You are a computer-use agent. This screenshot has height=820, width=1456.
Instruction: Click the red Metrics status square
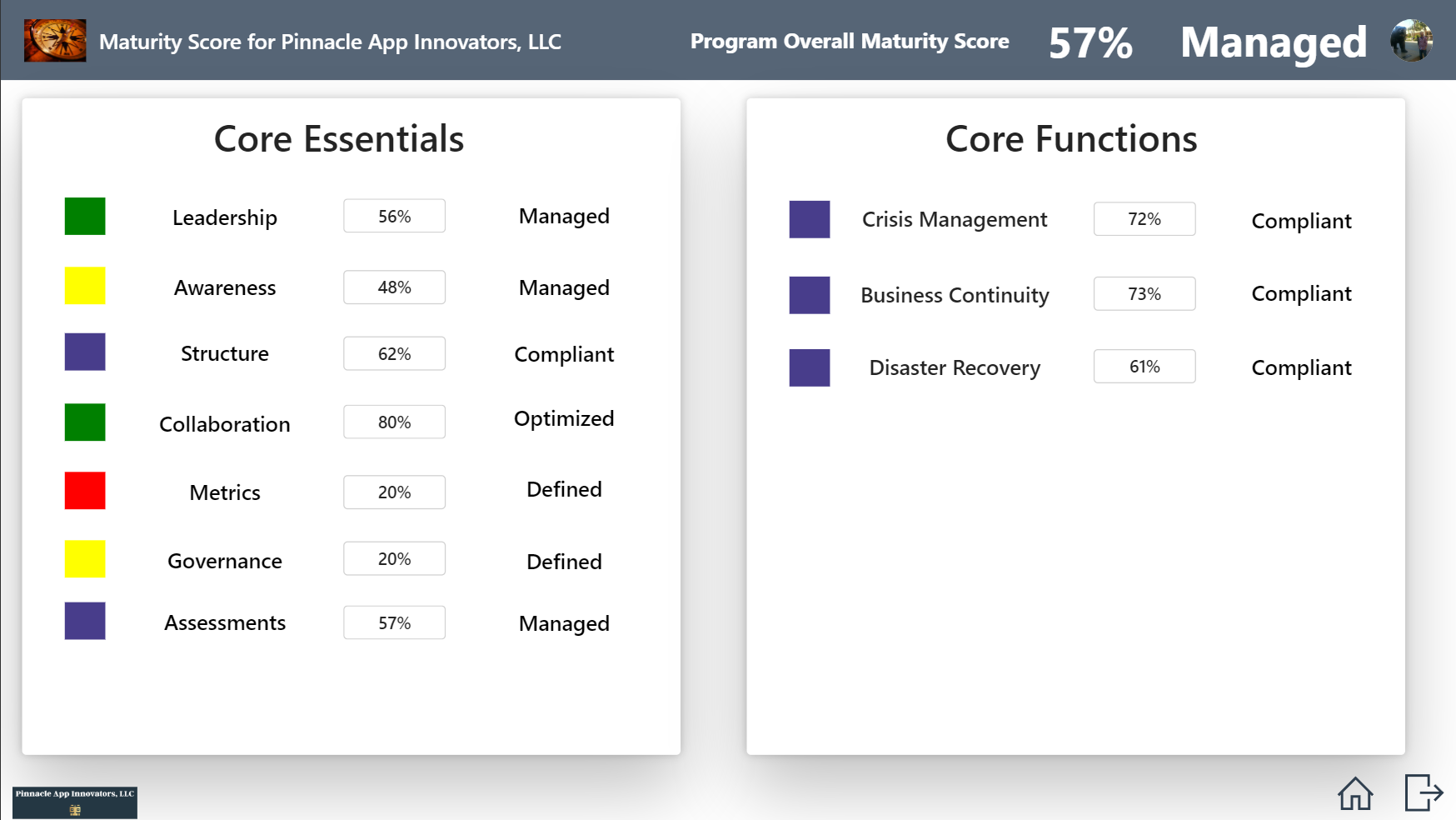click(85, 491)
